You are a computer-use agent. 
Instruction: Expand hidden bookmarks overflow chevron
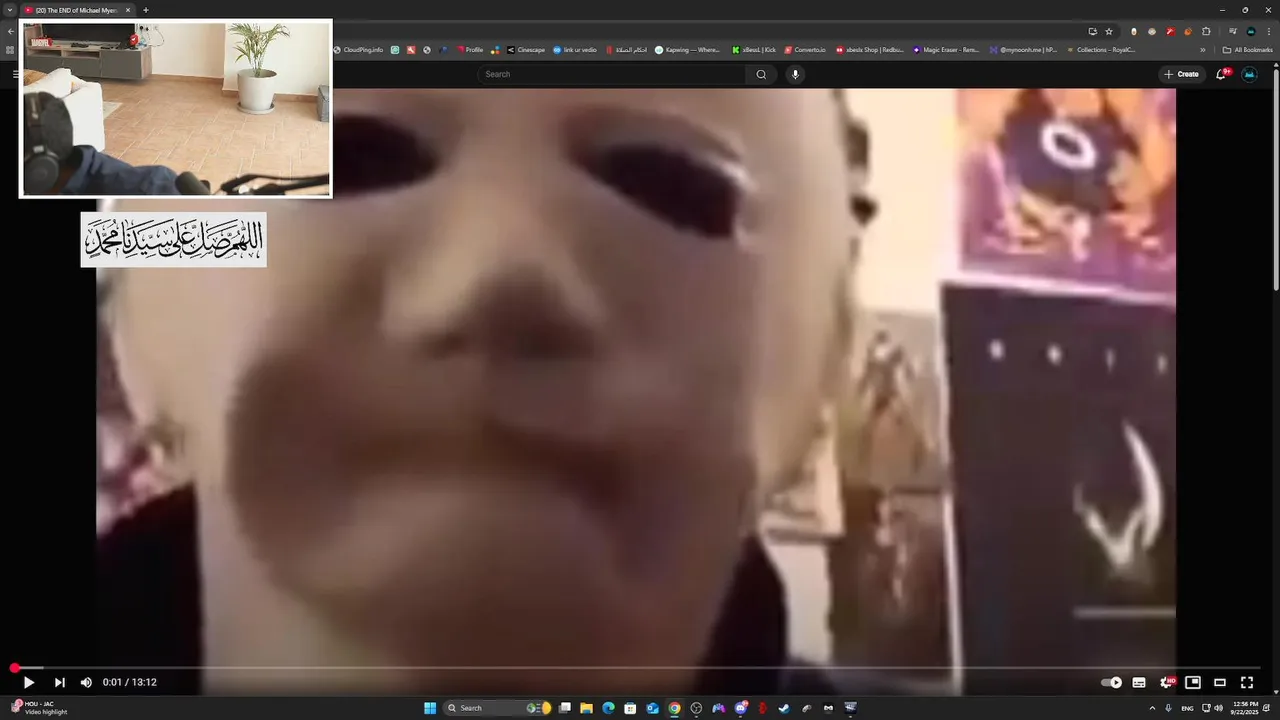[x=1203, y=49]
